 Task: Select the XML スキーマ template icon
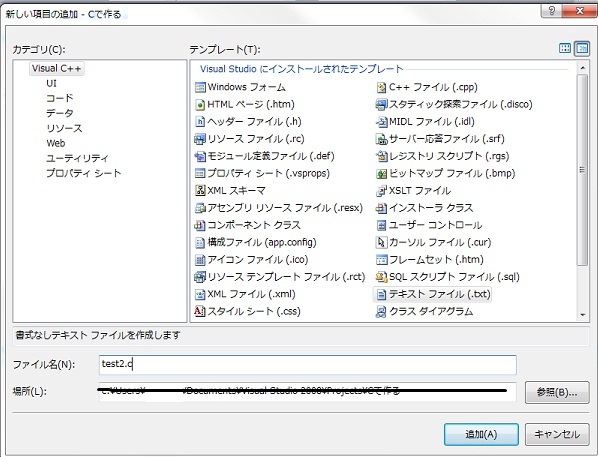click(200, 190)
